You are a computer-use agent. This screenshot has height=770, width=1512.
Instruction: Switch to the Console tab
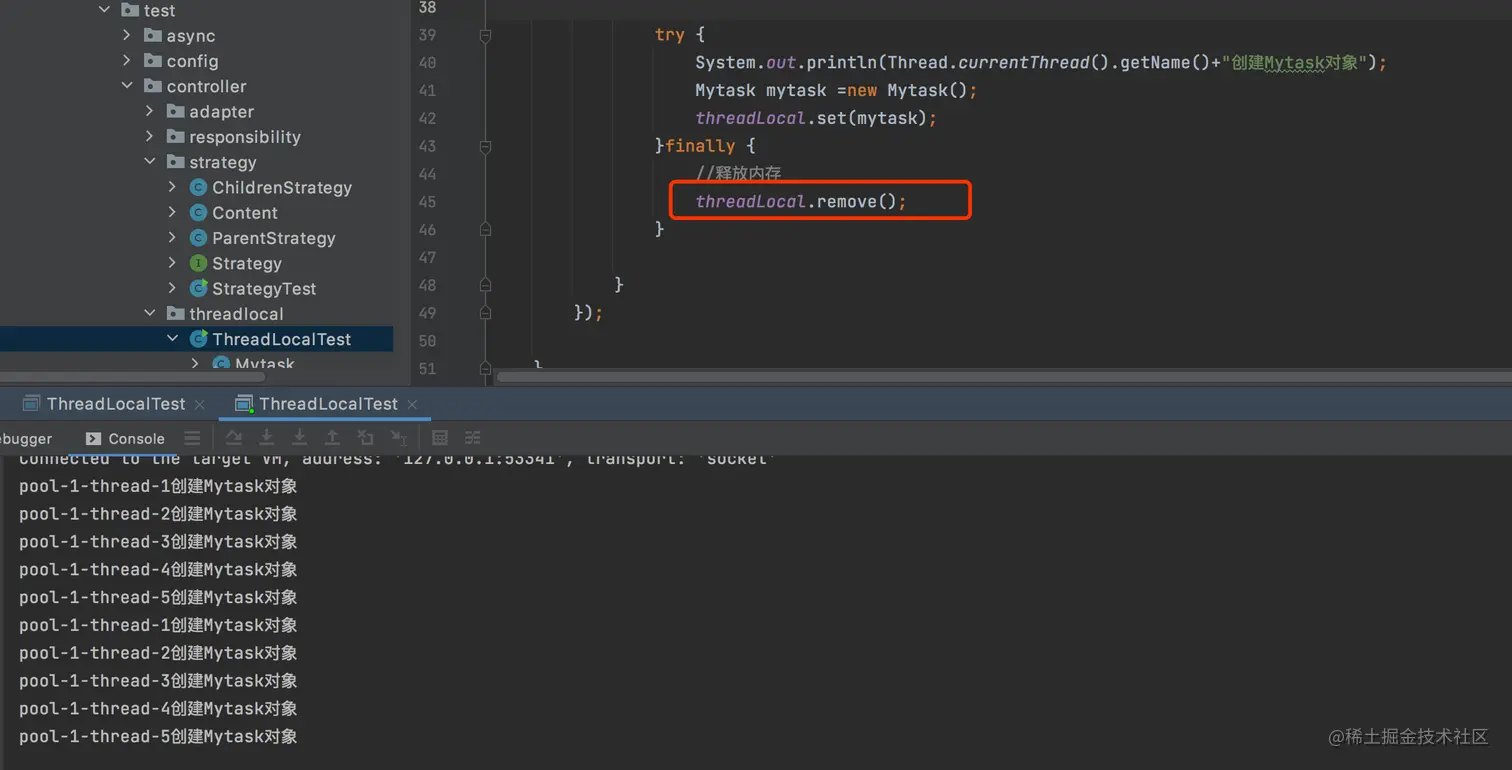click(x=126, y=438)
